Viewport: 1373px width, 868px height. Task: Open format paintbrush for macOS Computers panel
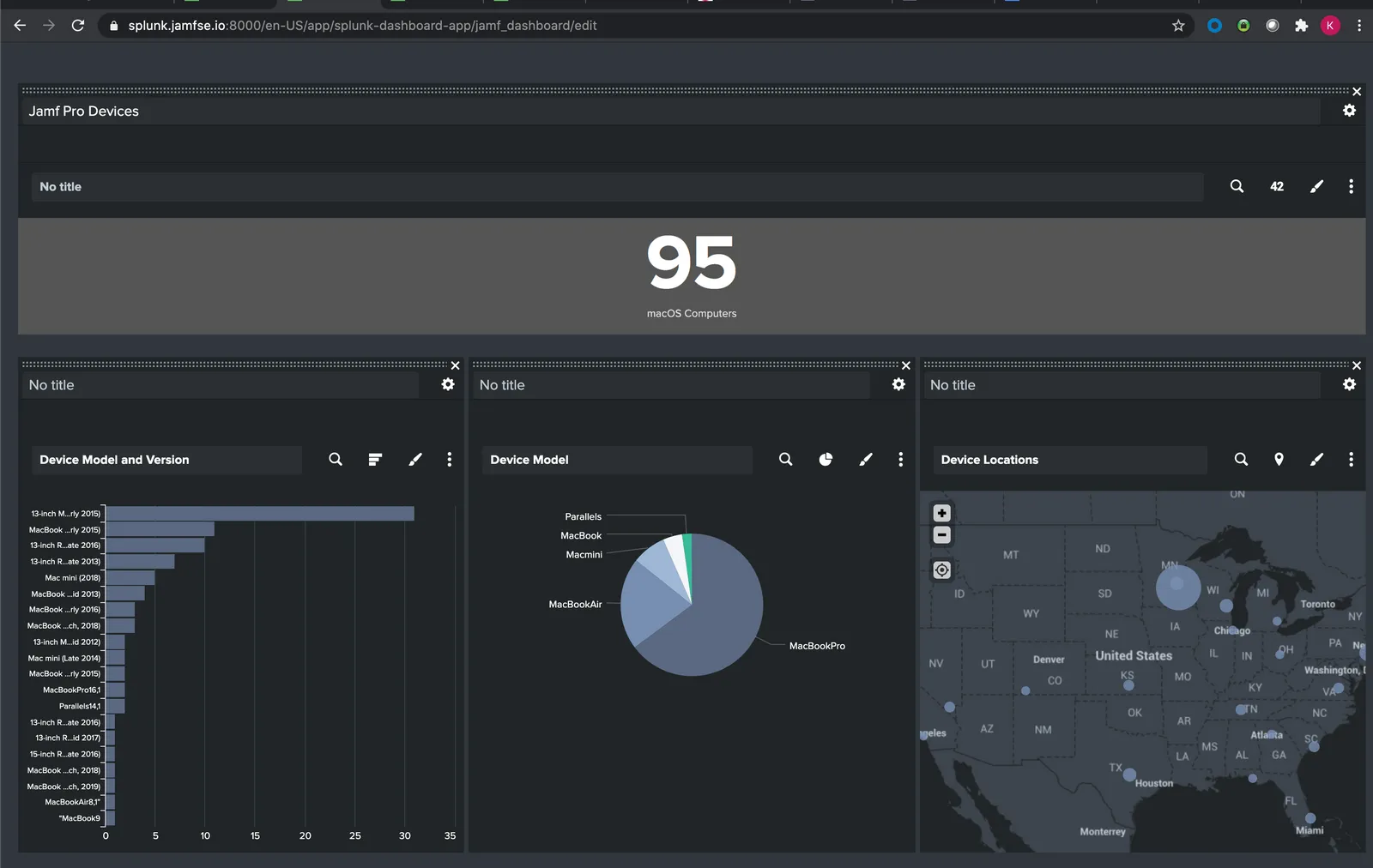(1316, 186)
